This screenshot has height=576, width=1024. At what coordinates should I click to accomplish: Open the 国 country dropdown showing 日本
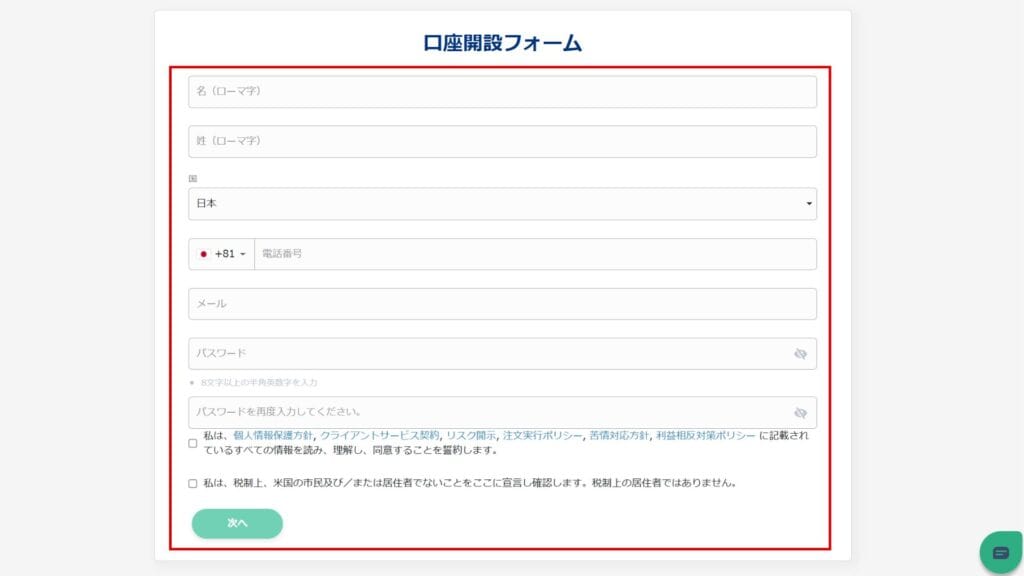502,204
